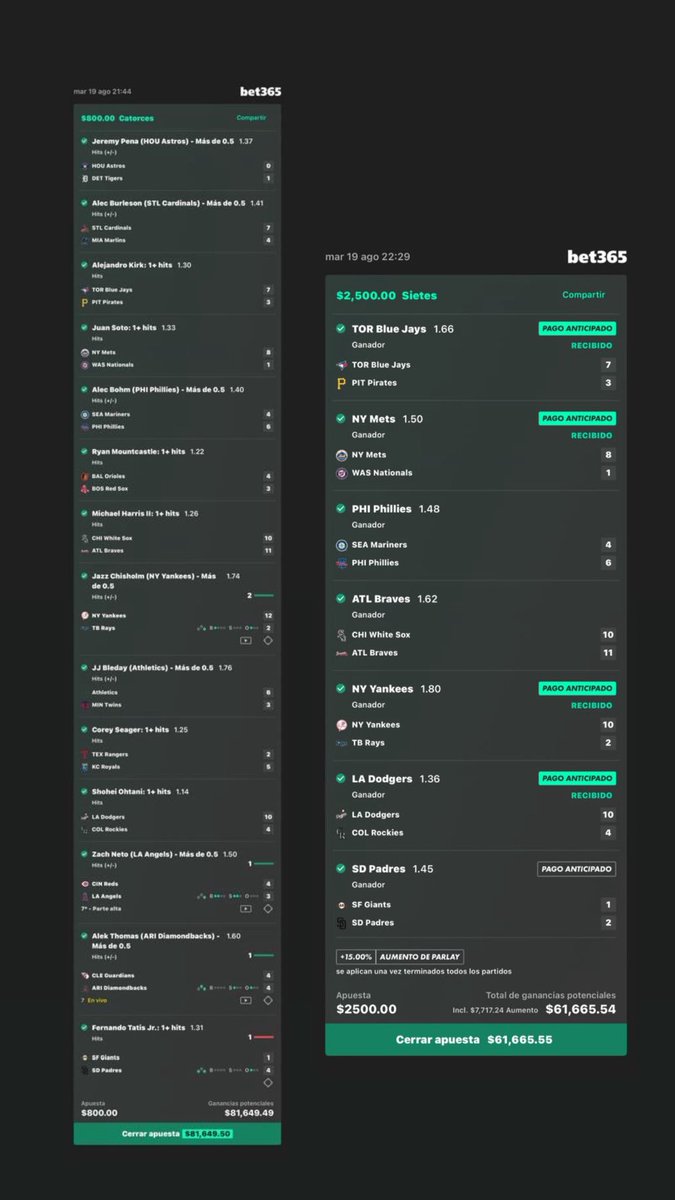This screenshot has height=1200, width=675.
Task: Click CLE Guardians logo in Catorces slip
Action: coord(85,975)
